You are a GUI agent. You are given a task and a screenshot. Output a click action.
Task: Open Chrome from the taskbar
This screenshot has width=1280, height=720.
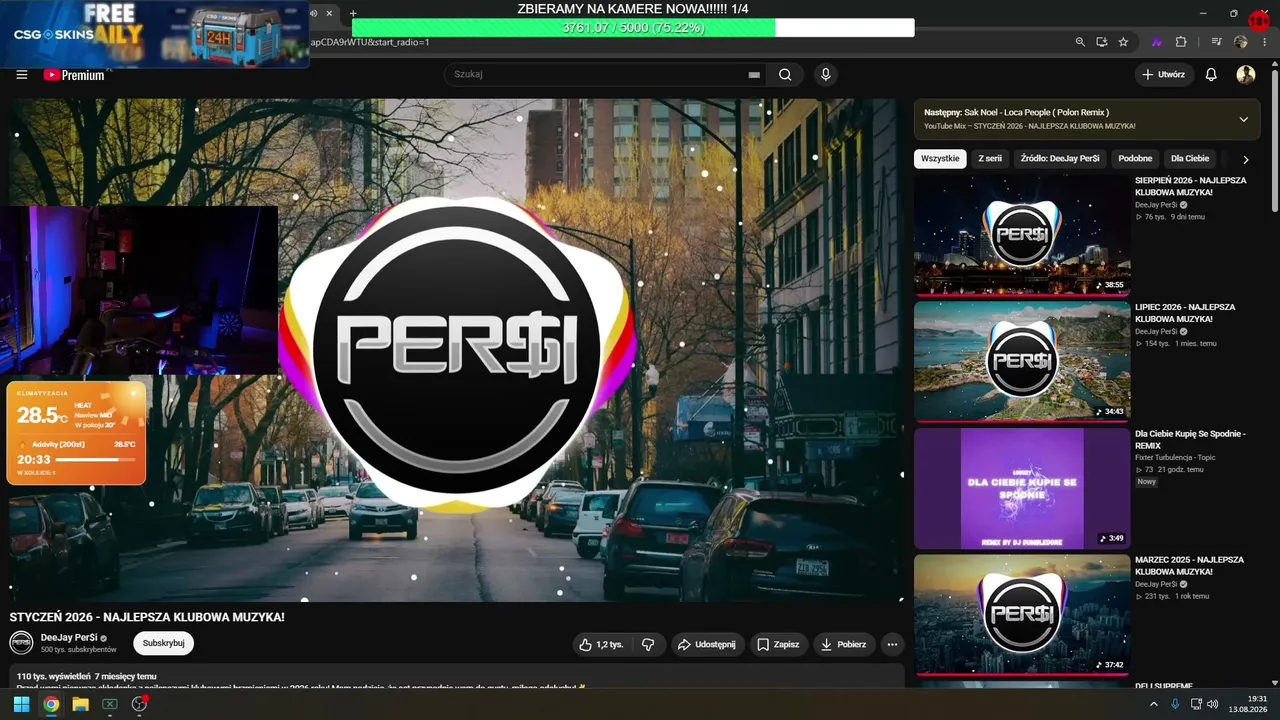(x=51, y=704)
